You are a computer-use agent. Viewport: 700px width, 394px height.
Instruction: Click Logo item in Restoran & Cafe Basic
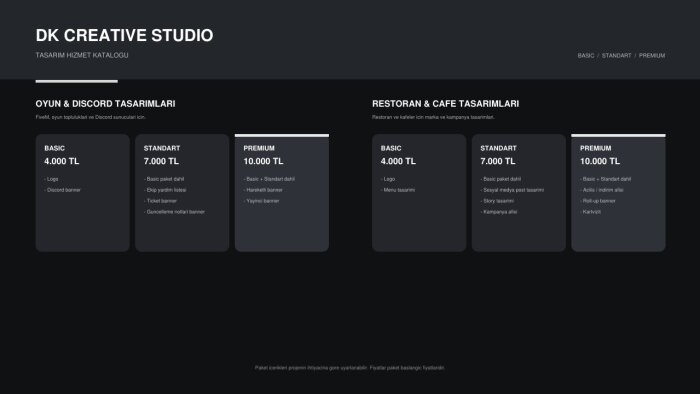click(x=388, y=179)
